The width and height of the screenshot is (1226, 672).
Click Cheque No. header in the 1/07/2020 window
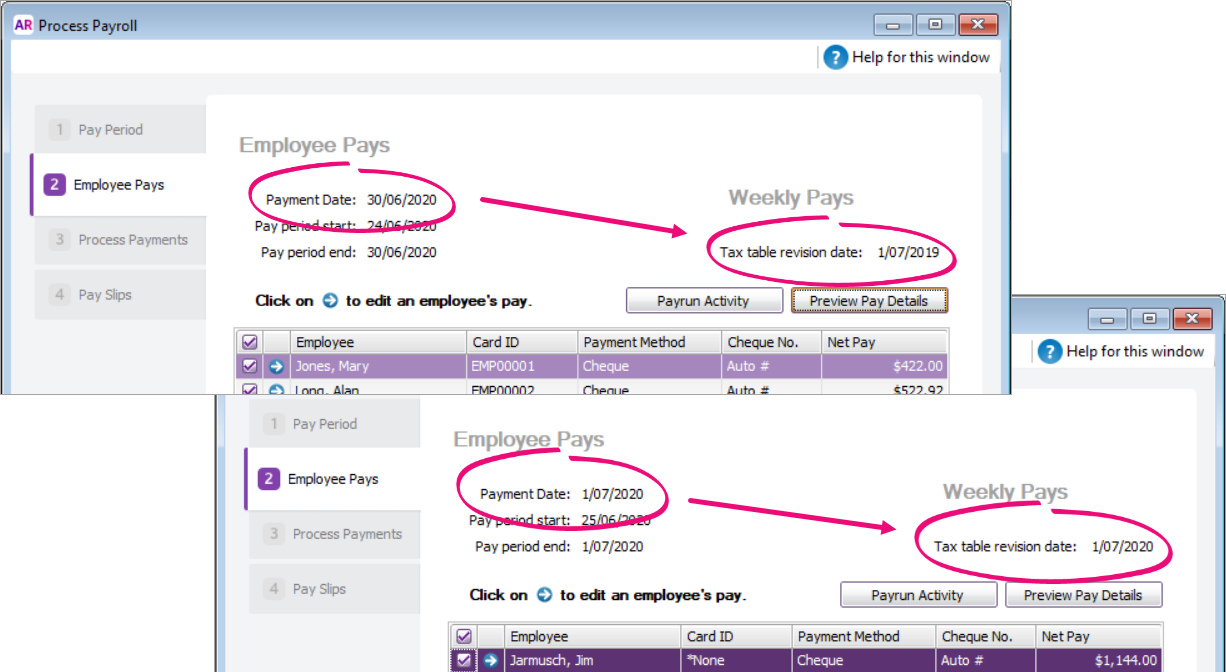coord(986,636)
